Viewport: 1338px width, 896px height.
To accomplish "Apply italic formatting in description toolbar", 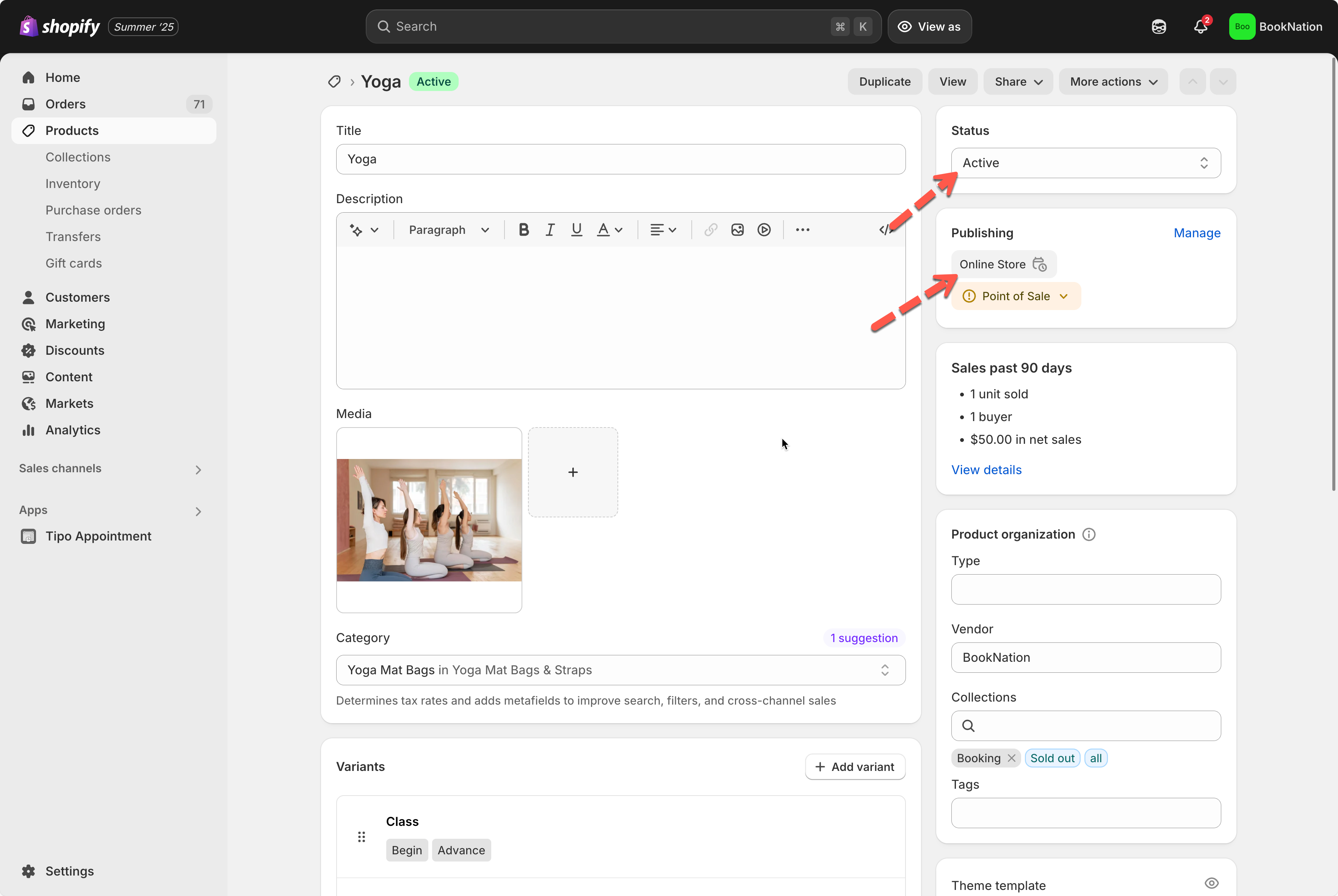I will [x=550, y=230].
